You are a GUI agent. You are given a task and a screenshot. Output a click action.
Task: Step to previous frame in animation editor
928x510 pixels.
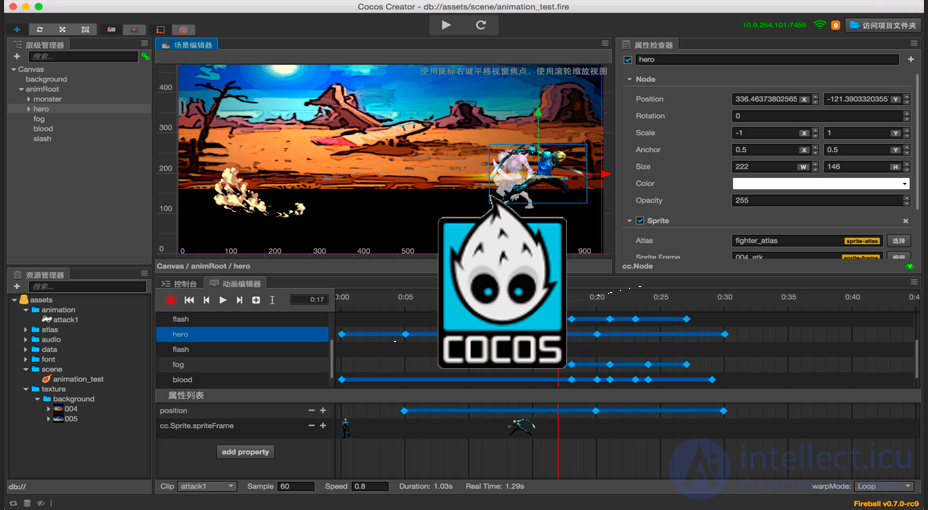point(206,300)
